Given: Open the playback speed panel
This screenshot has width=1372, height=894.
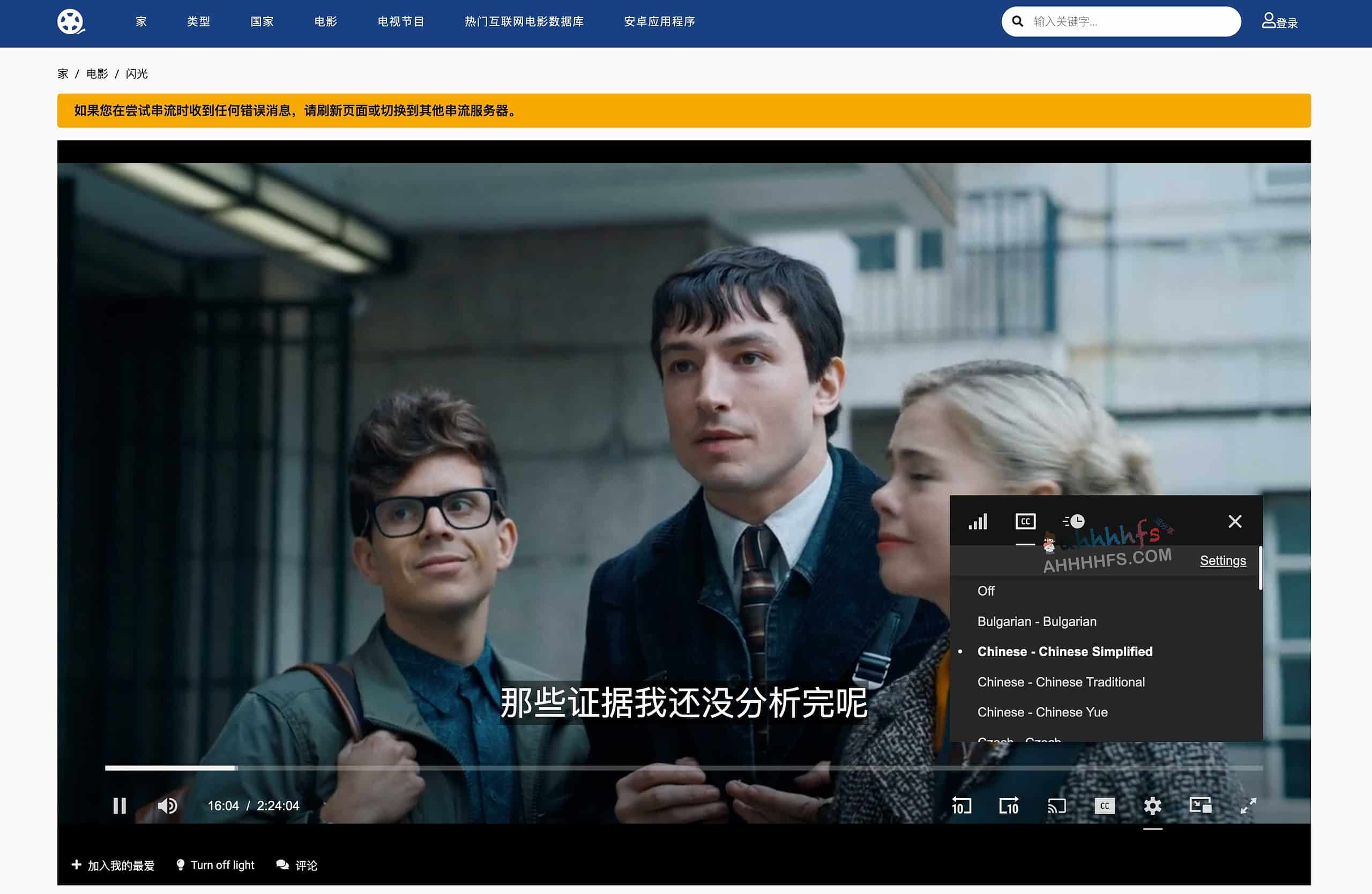Looking at the screenshot, I should [x=1074, y=521].
